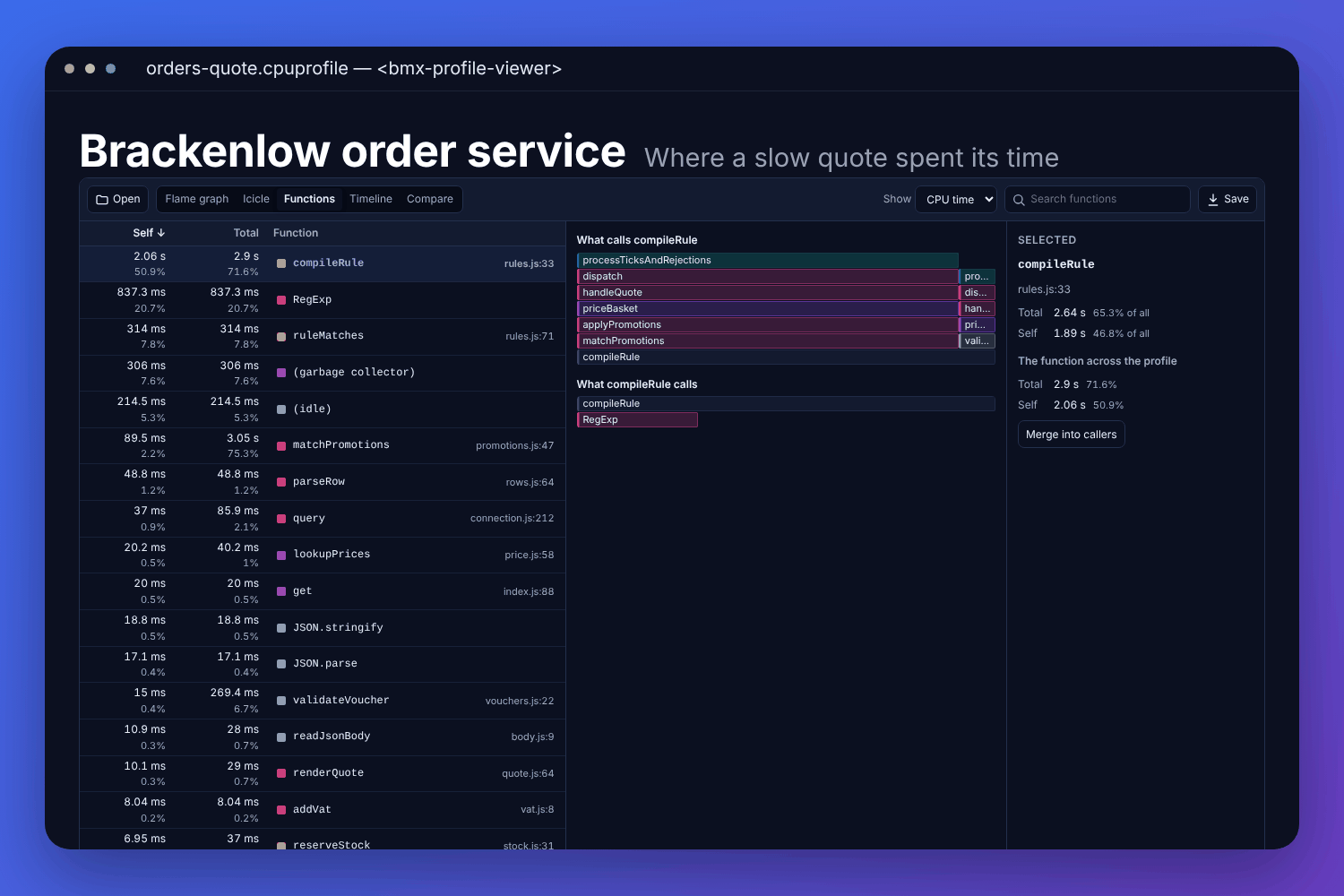Click the promotions.js:47 source link
The image size is (1344, 896).
click(x=514, y=445)
